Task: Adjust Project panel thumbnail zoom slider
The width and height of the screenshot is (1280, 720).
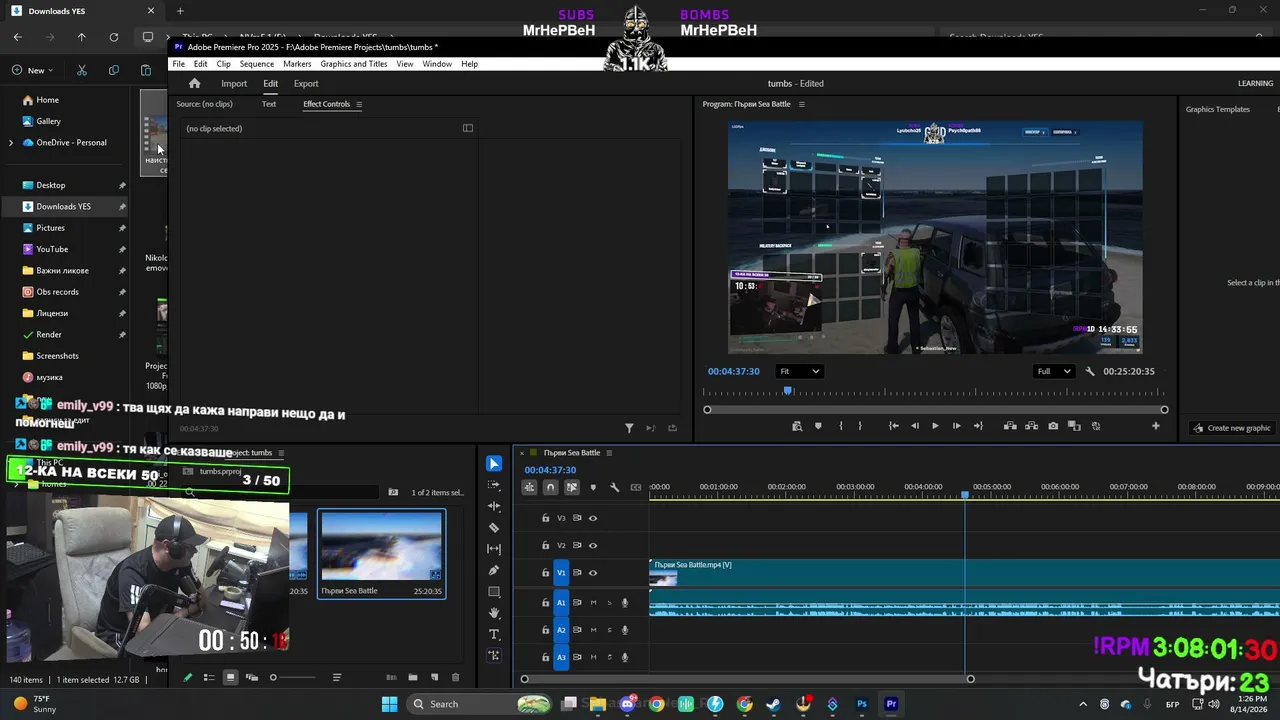Action: tap(273, 677)
